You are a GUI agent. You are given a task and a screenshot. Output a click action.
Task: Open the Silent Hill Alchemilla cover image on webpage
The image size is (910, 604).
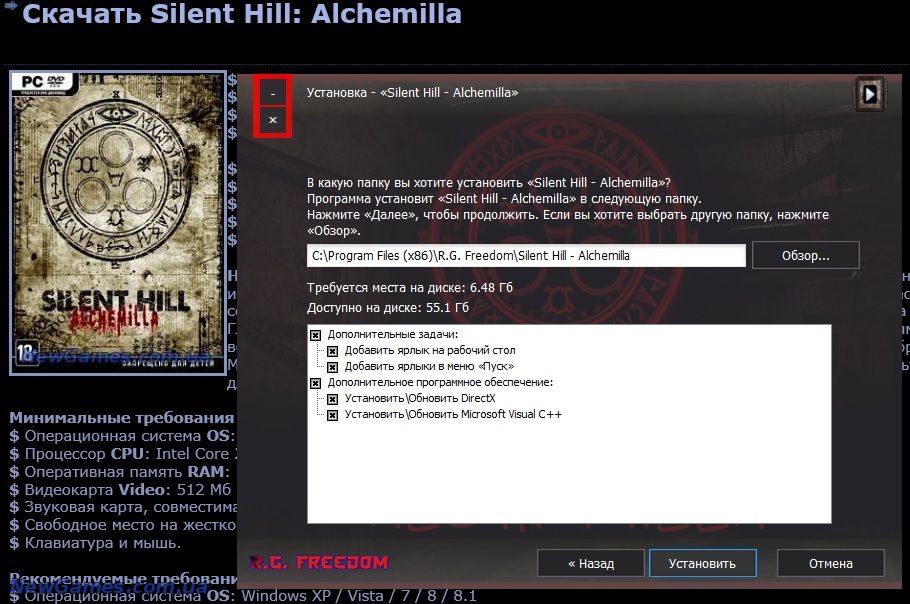[x=118, y=223]
